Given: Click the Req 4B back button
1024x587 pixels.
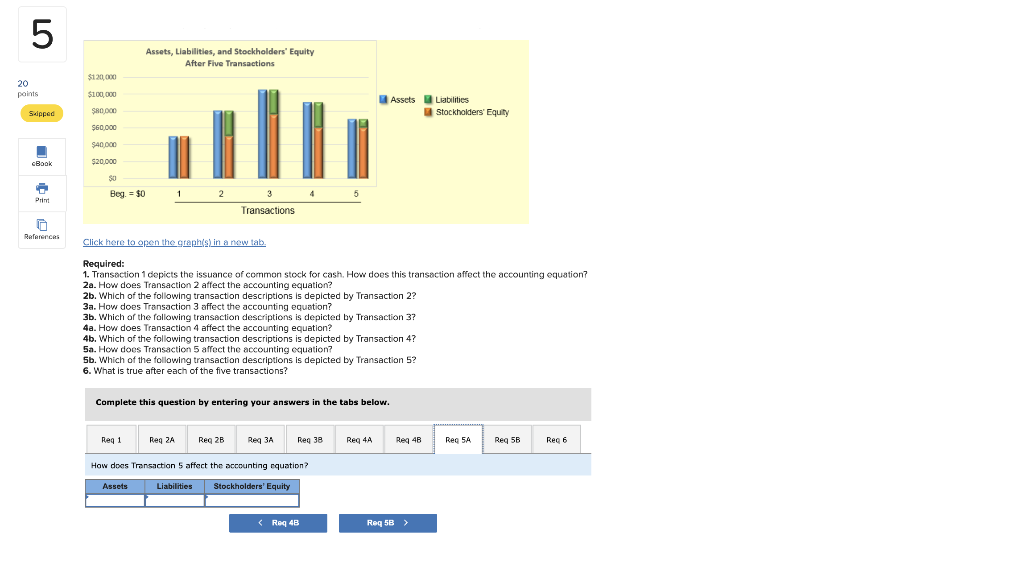Looking at the screenshot, I should click(x=278, y=522).
